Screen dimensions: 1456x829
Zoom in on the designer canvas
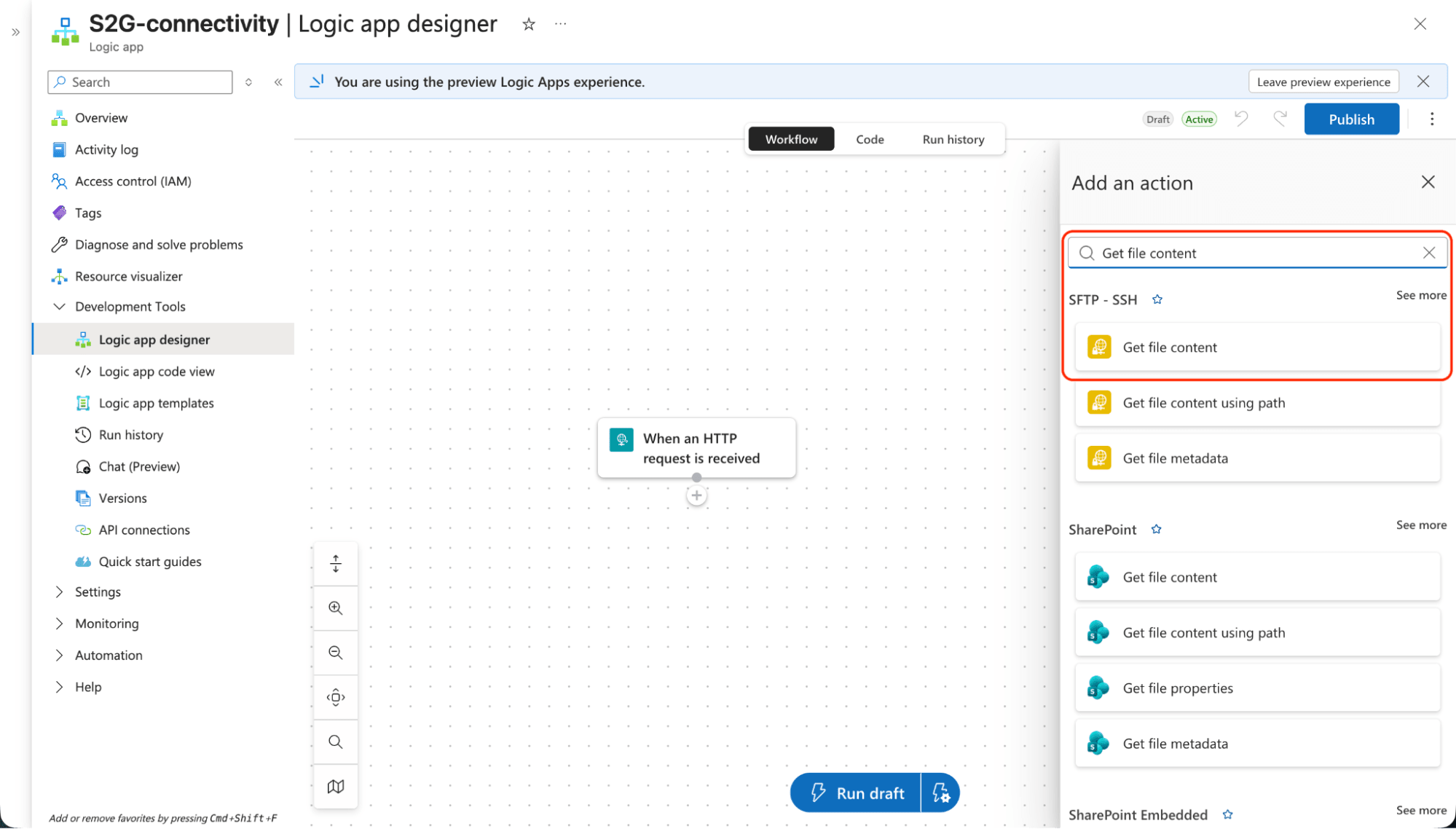[x=336, y=608]
